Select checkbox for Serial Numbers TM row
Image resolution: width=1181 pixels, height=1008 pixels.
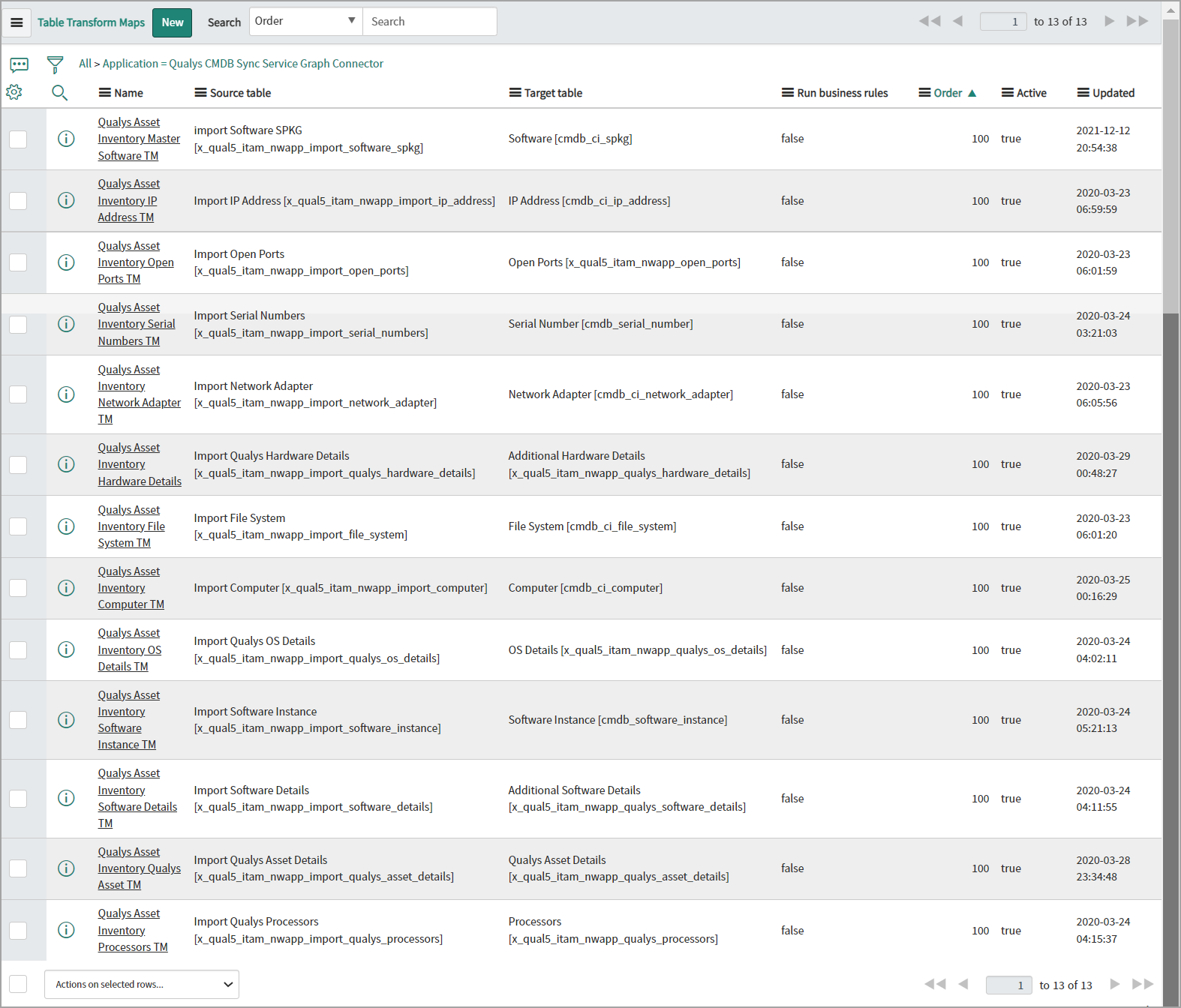[x=18, y=324]
